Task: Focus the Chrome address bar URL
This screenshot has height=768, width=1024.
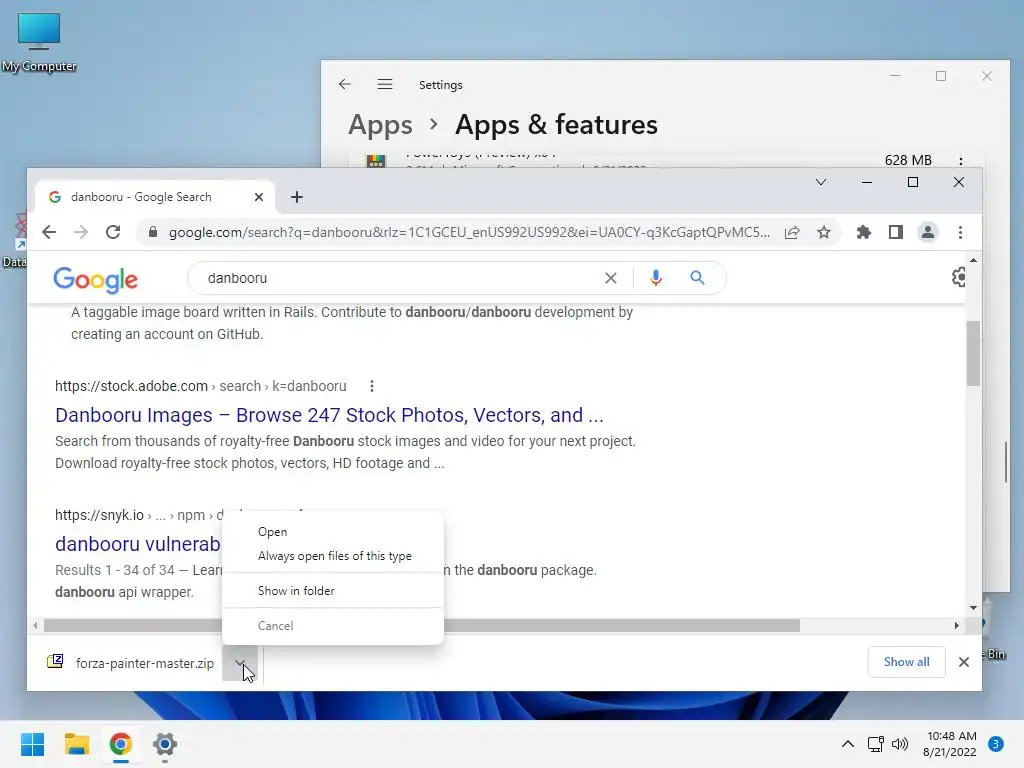Action: [x=469, y=232]
